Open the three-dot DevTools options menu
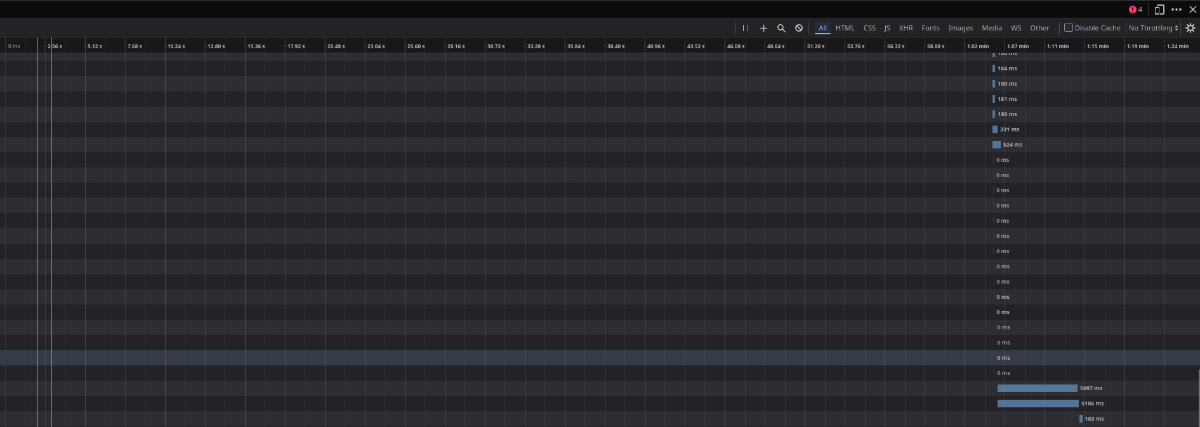Screen dimensions: 1200x427 (1176, 9)
